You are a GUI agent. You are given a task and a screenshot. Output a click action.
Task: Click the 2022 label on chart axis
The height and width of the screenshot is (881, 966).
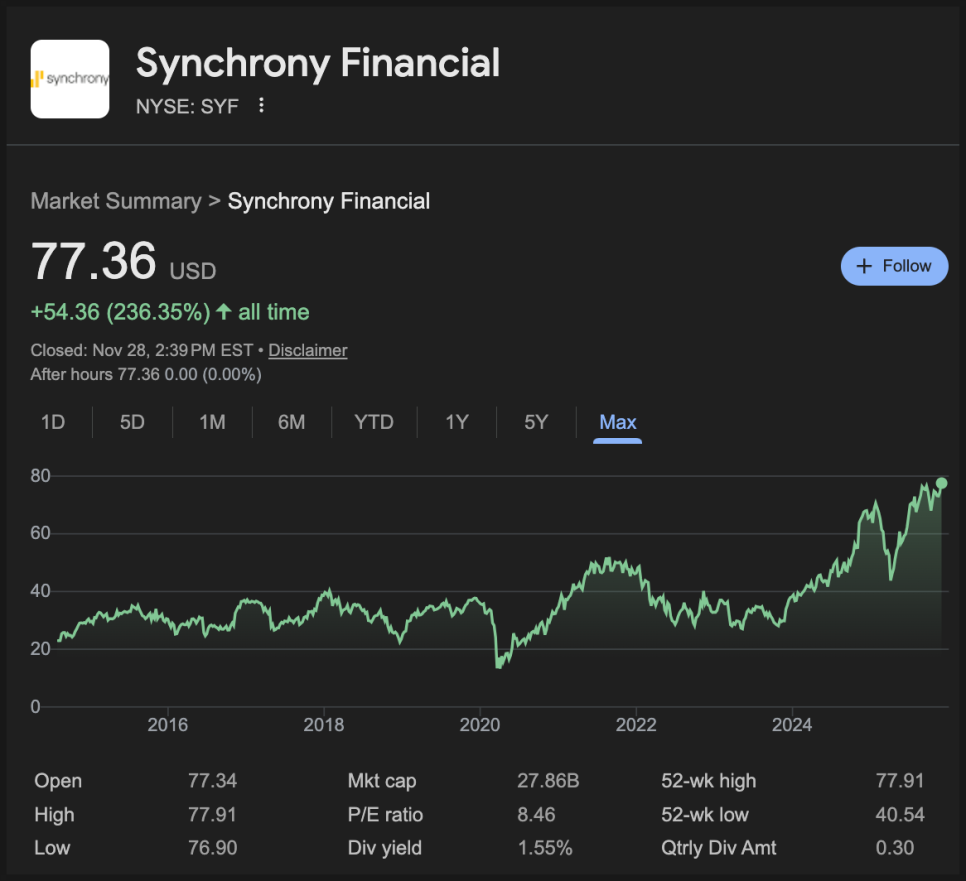coord(636,724)
